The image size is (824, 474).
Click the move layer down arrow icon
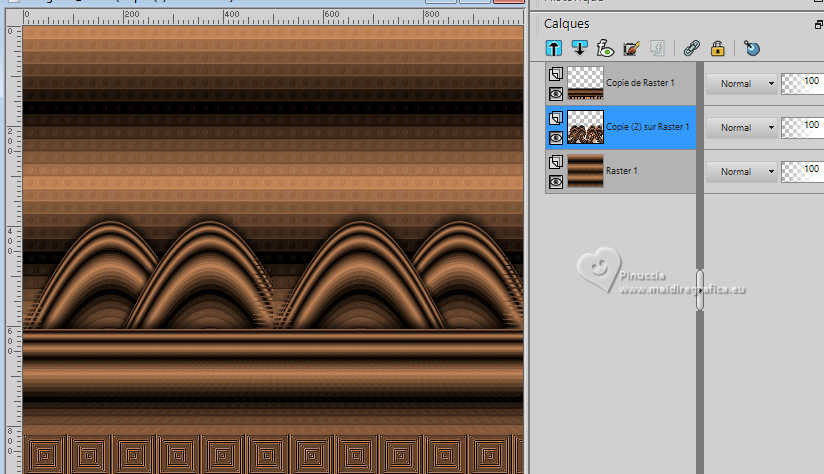579,47
